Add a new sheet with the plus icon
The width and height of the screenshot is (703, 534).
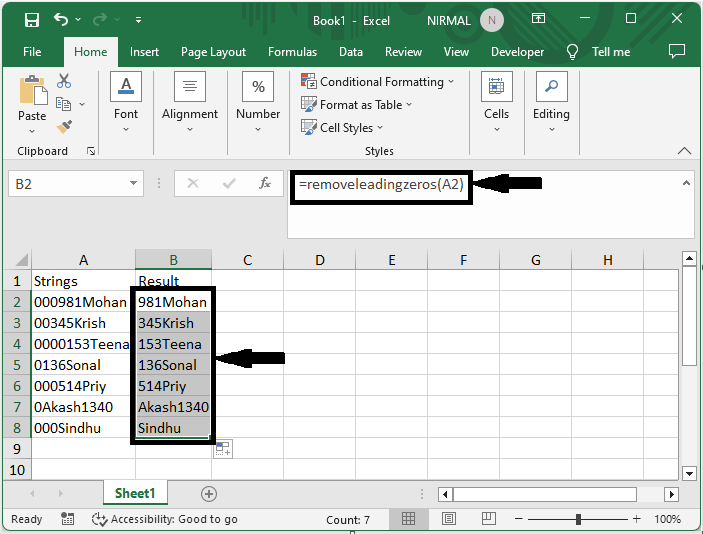click(208, 494)
